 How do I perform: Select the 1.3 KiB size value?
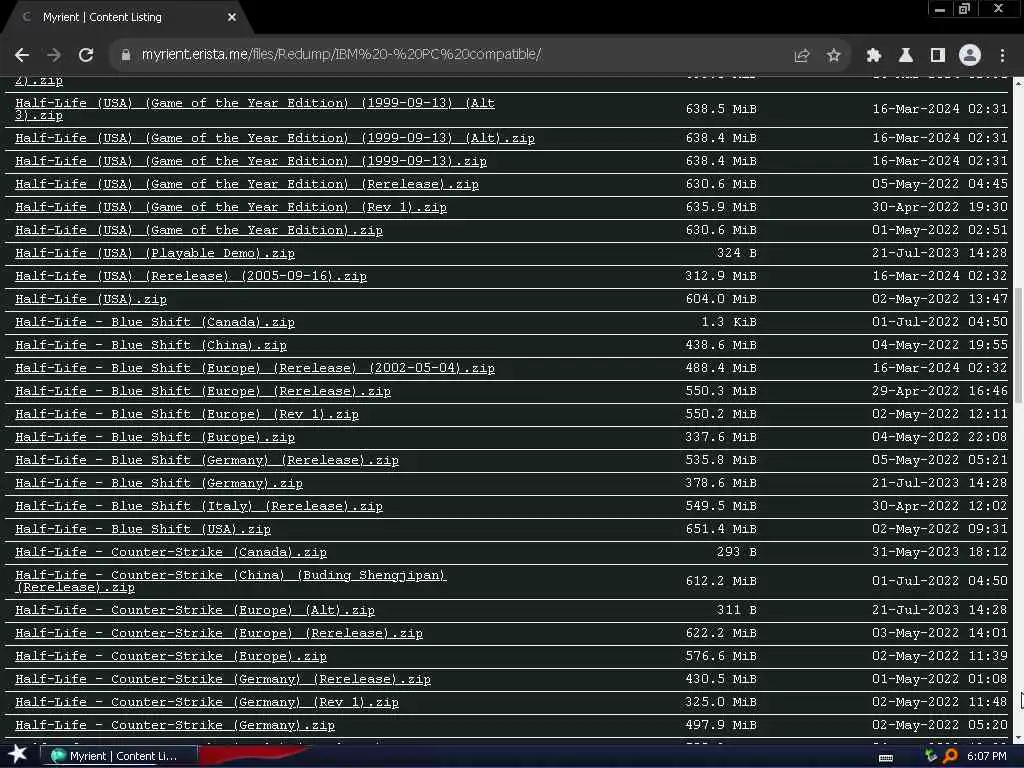click(729, 322)
